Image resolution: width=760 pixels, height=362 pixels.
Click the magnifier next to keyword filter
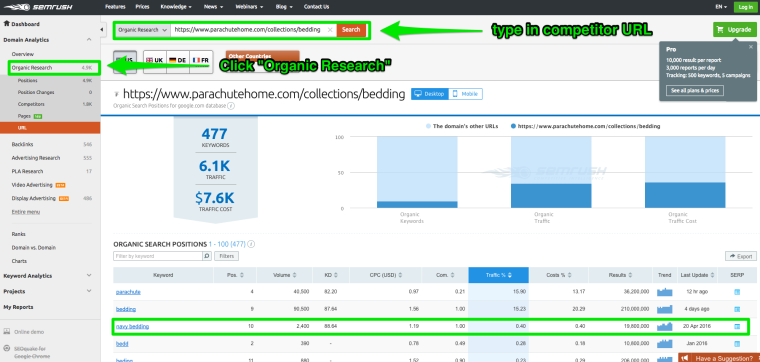207,256
